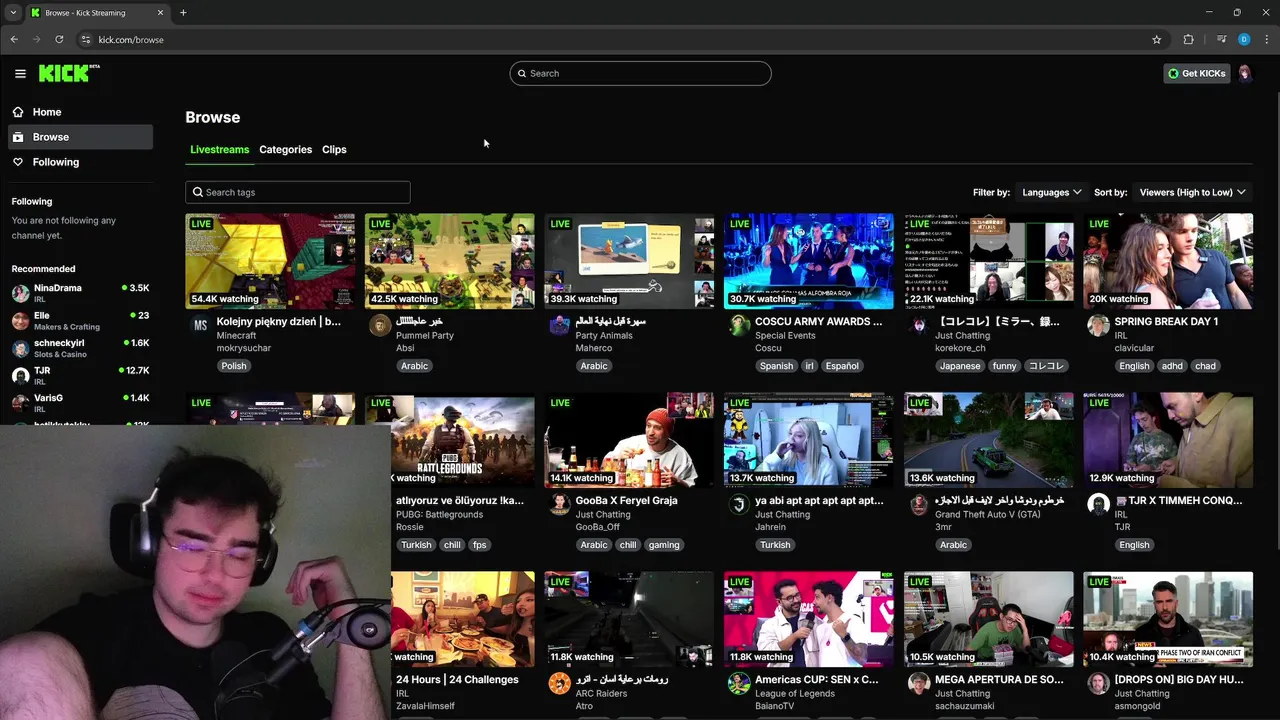Click VarisG's avatar in Recommended
Viewport: 1280px width, 720px height.
pyautogui.click(x=20, y=403)
